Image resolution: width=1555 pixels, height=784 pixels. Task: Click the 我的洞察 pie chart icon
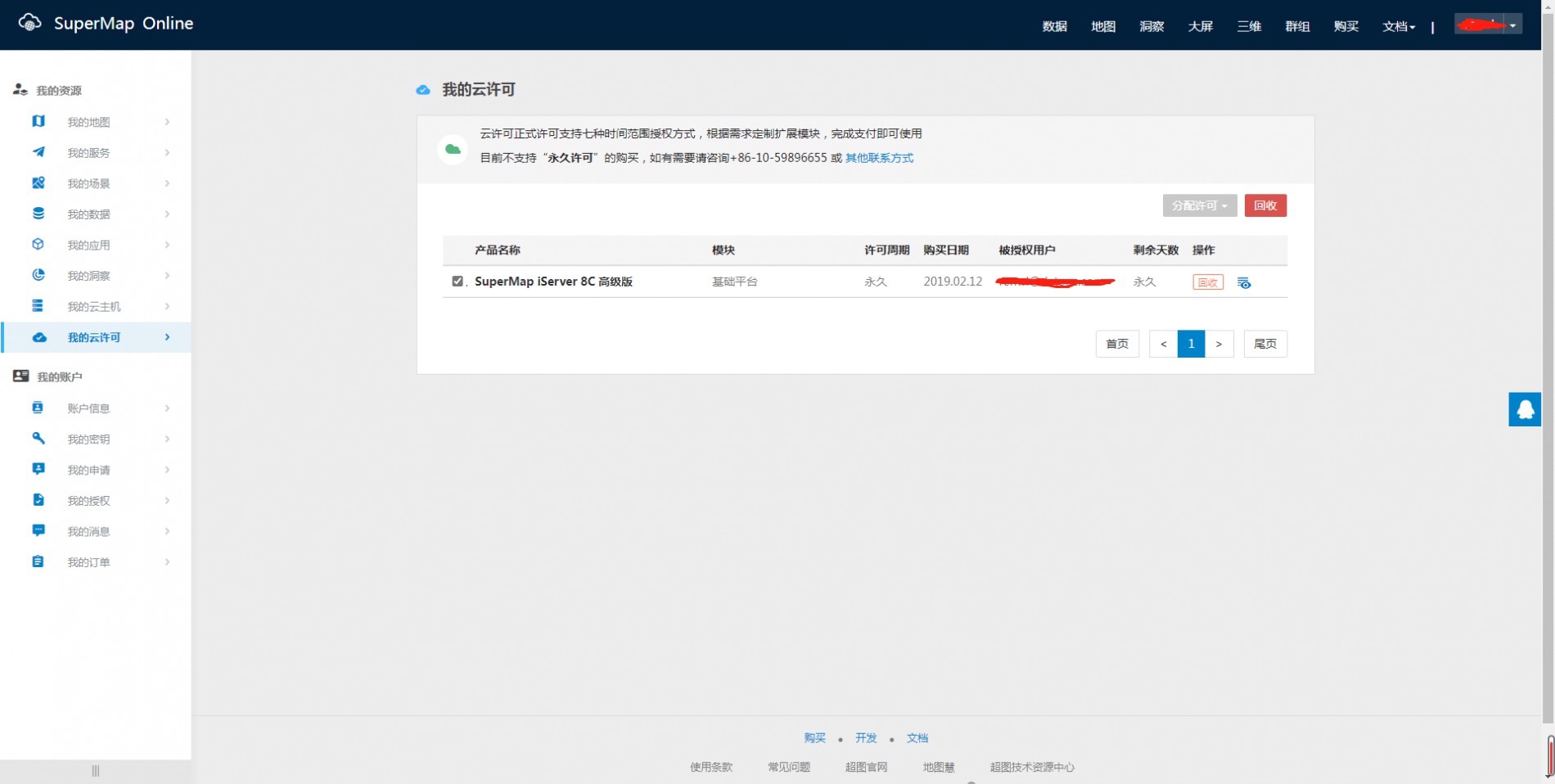point(38,275)
